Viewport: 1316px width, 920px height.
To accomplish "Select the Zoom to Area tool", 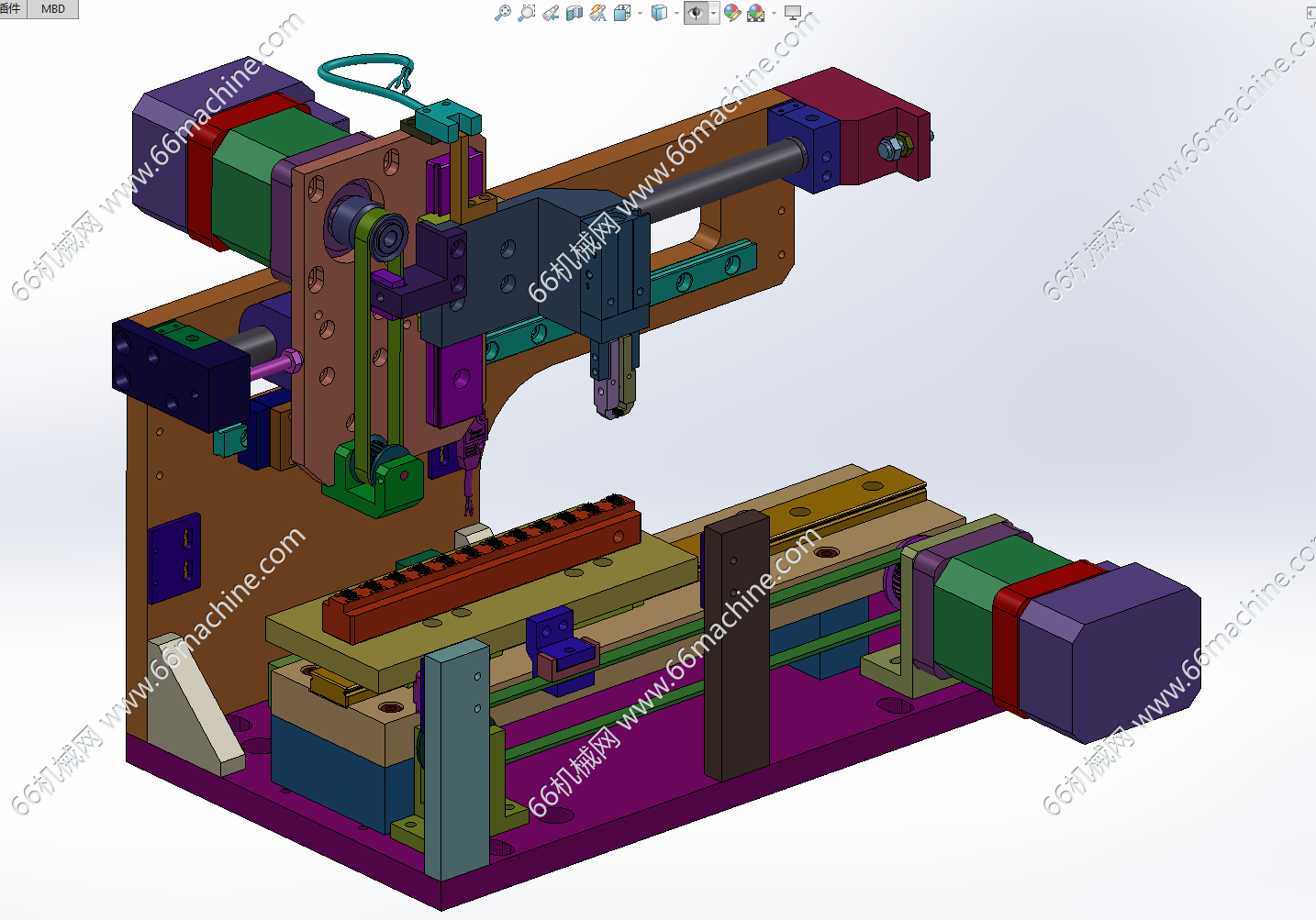I will (x=526, y=13).
